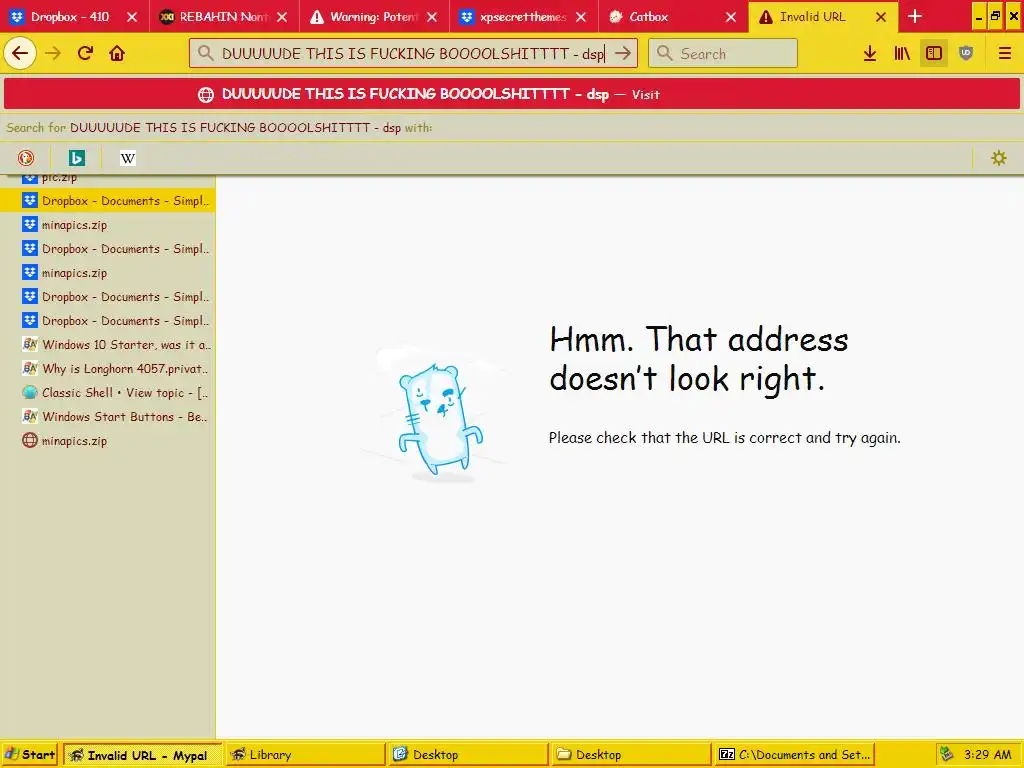This screenshot has height=768, width=1024.
Task: Close the Catbox tab
Action: coord(731,17)
